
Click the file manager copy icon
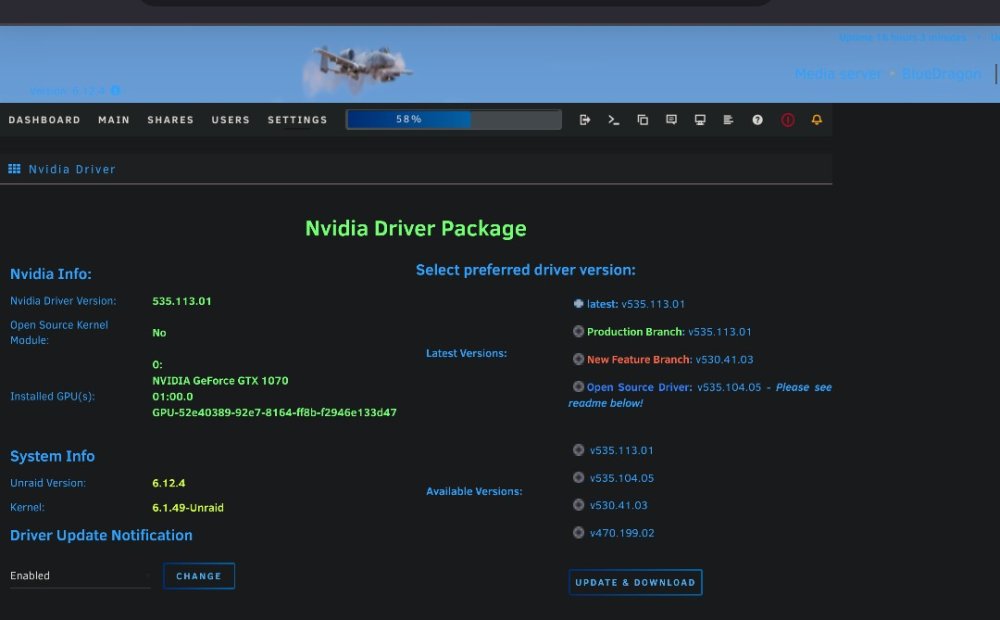[642, 120]
